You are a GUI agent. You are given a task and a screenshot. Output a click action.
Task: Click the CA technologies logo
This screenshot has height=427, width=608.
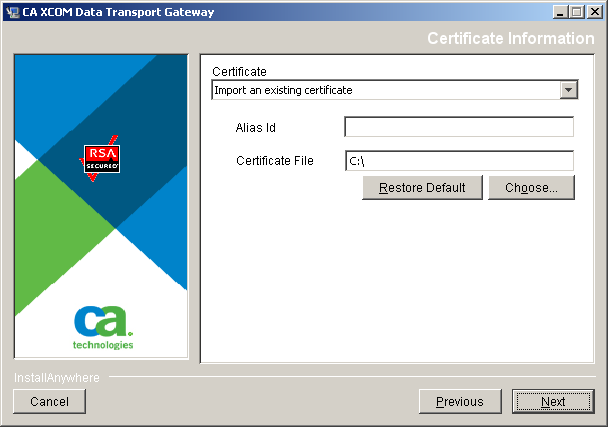click(102, 326)
